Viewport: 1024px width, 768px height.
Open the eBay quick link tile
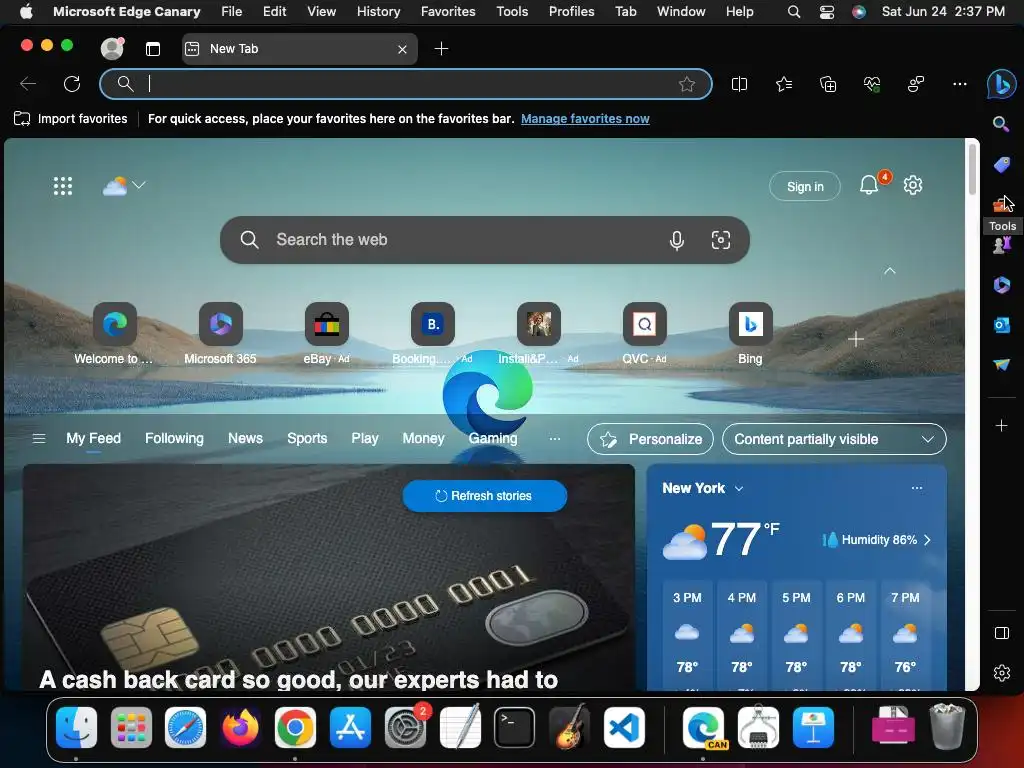(327, 334)
